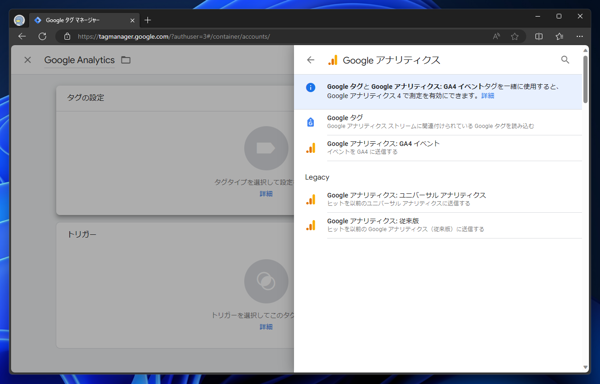Viewport: 600px width, 384px height.
Task: Go back using the panel's back arrow
Action: pos(310,60)
